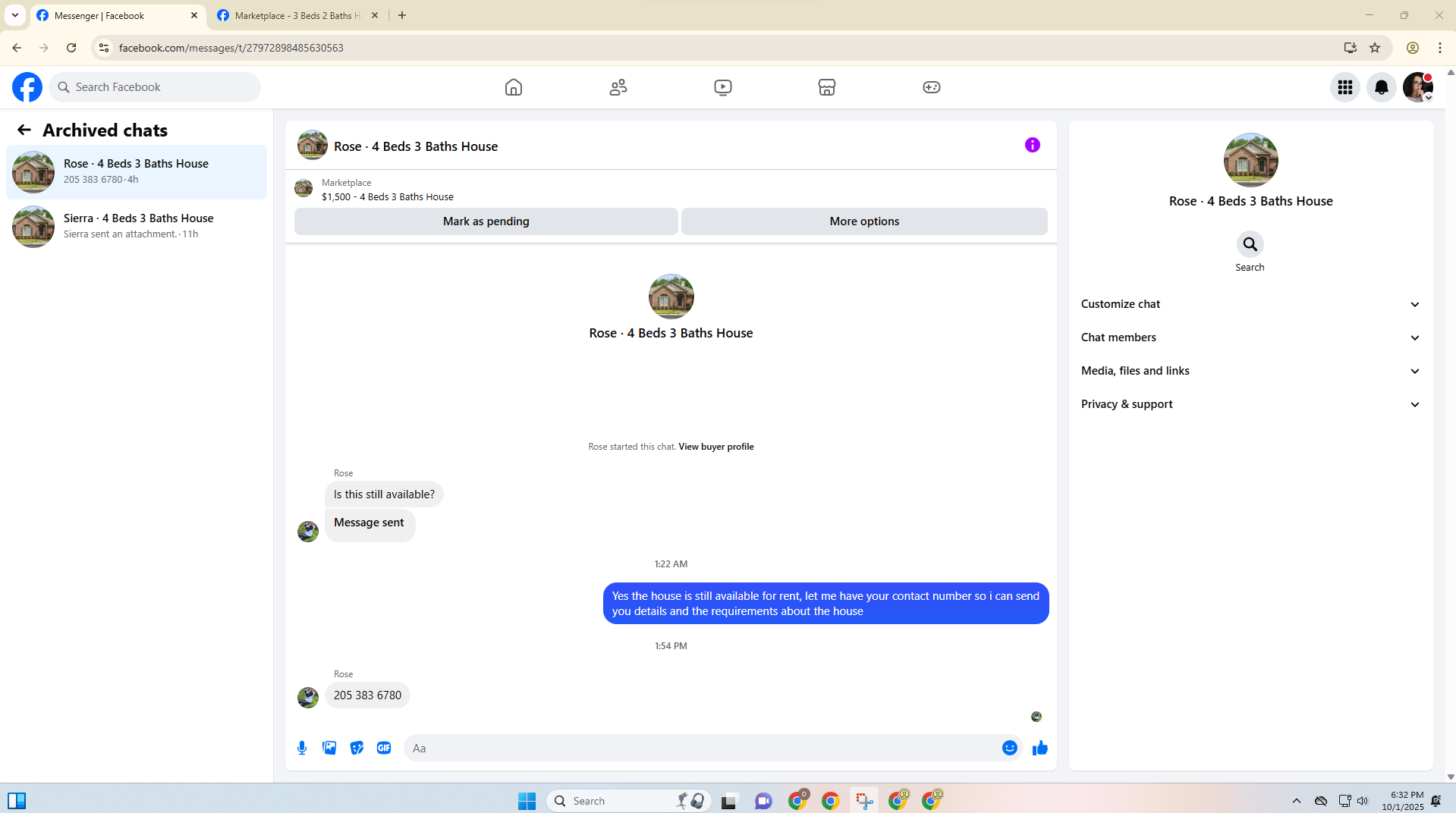
Task: View site information icon in address bar
Action: (x=104, y=48)
